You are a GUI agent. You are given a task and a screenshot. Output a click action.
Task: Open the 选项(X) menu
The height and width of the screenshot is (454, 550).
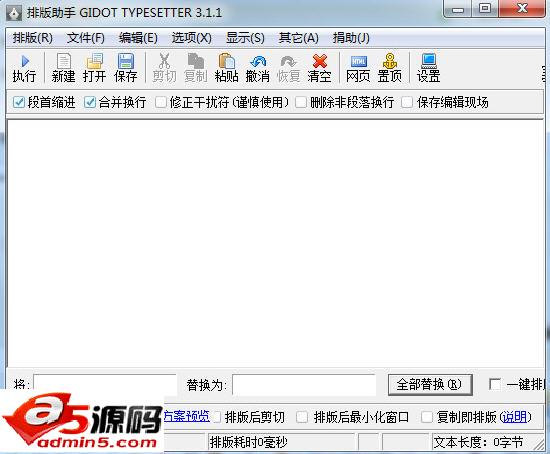pyautogui.click(x=192, y=38)
